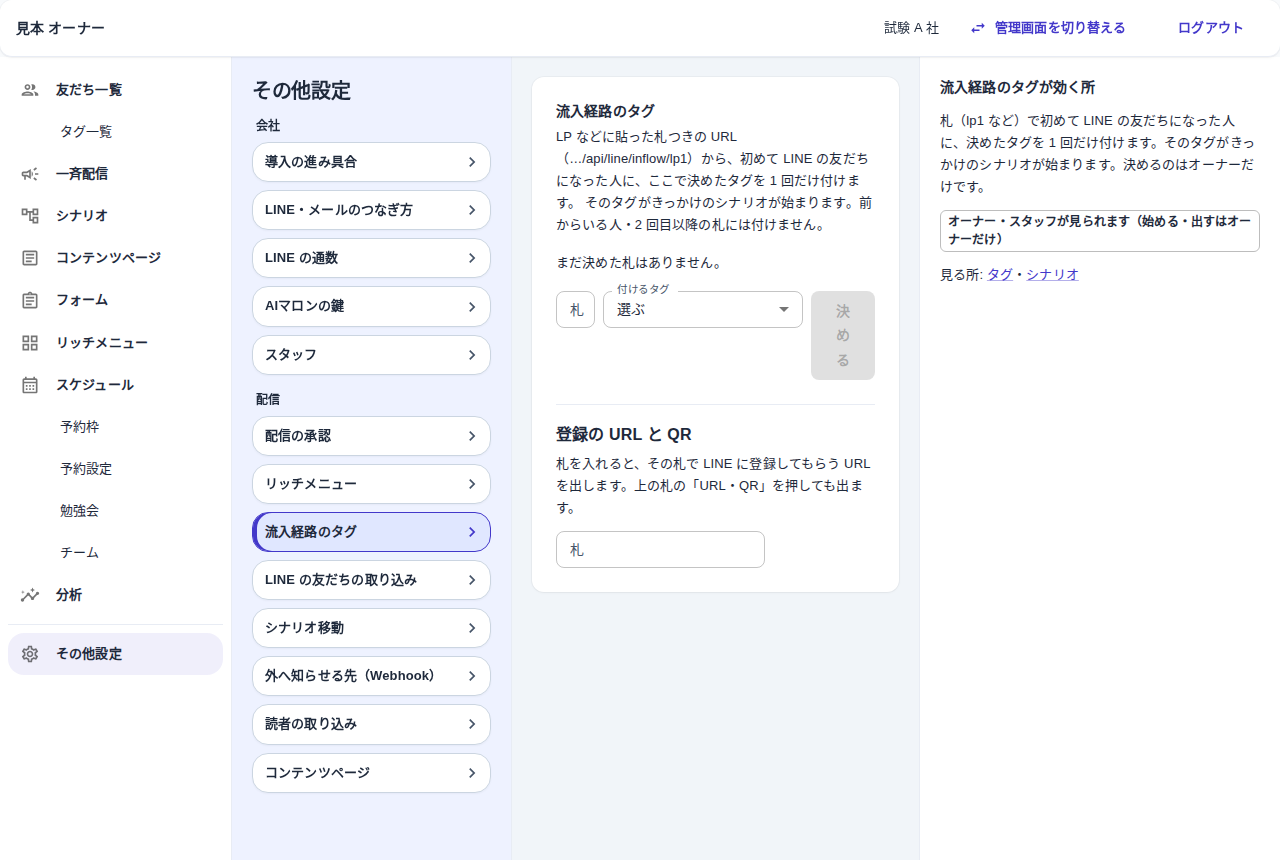Screen dimensions: 1280x860
Task: Click the その他設定 gear icon
Action: point(30,654)
